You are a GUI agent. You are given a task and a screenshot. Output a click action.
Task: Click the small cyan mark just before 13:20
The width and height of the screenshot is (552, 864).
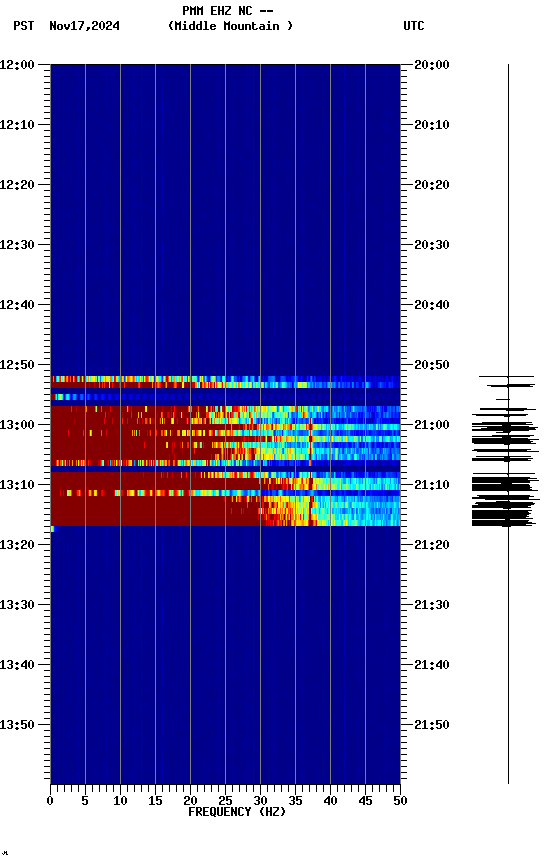coord(52,529)
